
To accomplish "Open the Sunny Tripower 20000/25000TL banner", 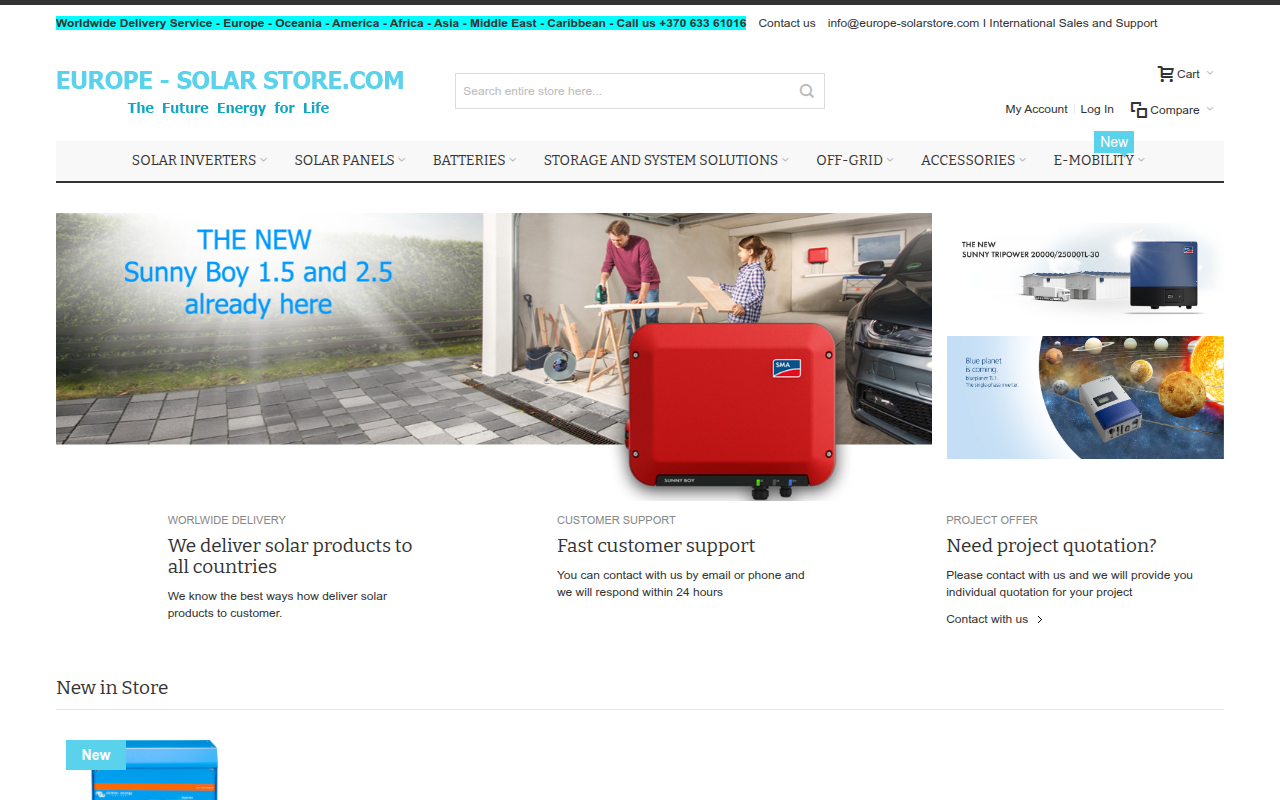I will pyautogui.click(x=1085, y=267).
